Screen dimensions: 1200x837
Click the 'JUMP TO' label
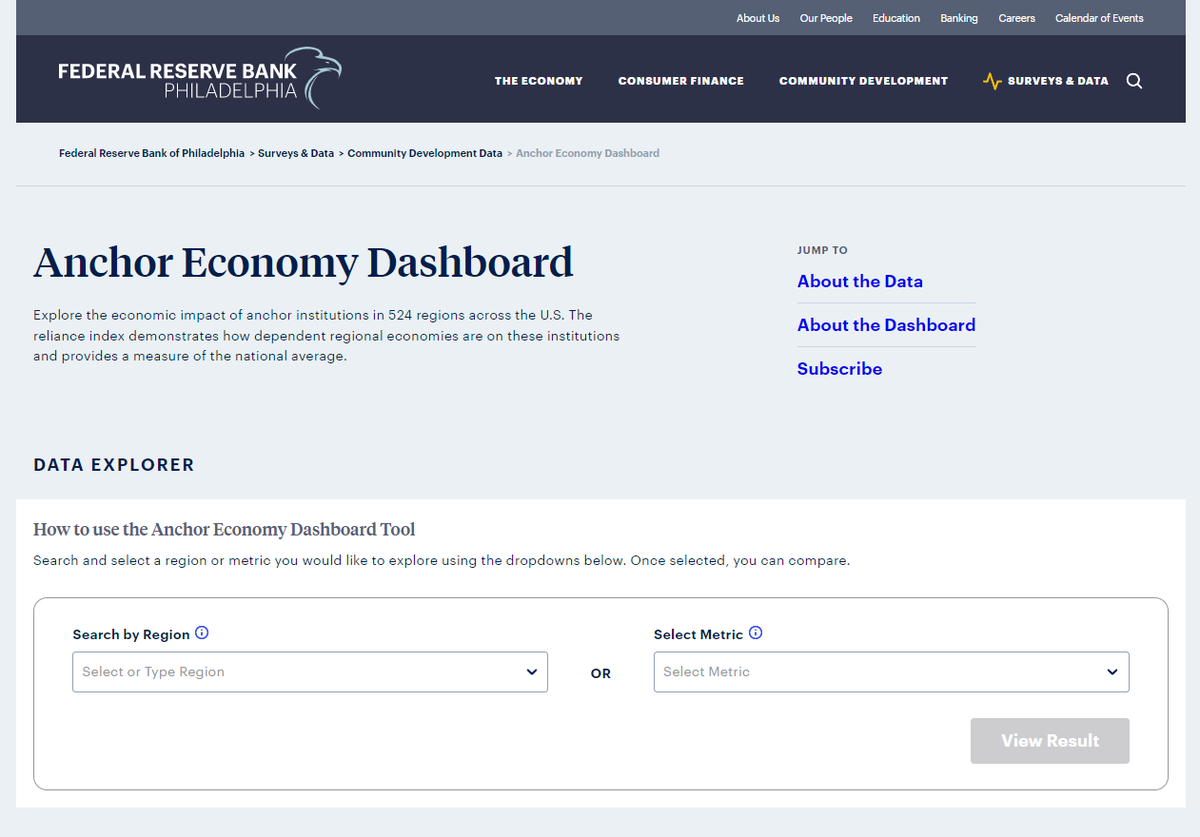tap(822, 250)
